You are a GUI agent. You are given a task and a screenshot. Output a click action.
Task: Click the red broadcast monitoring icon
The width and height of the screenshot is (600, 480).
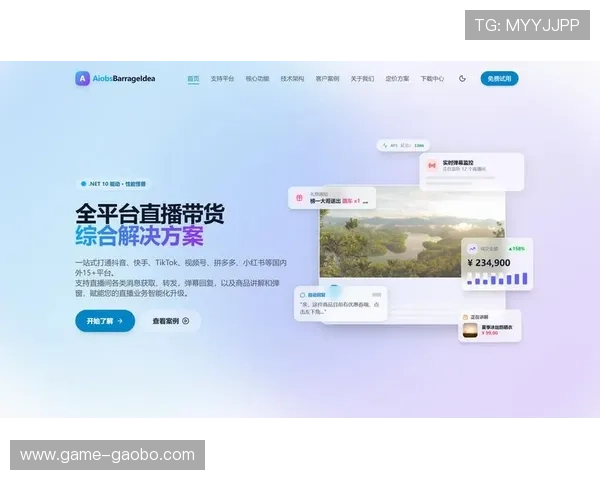[x=432, y=165]
